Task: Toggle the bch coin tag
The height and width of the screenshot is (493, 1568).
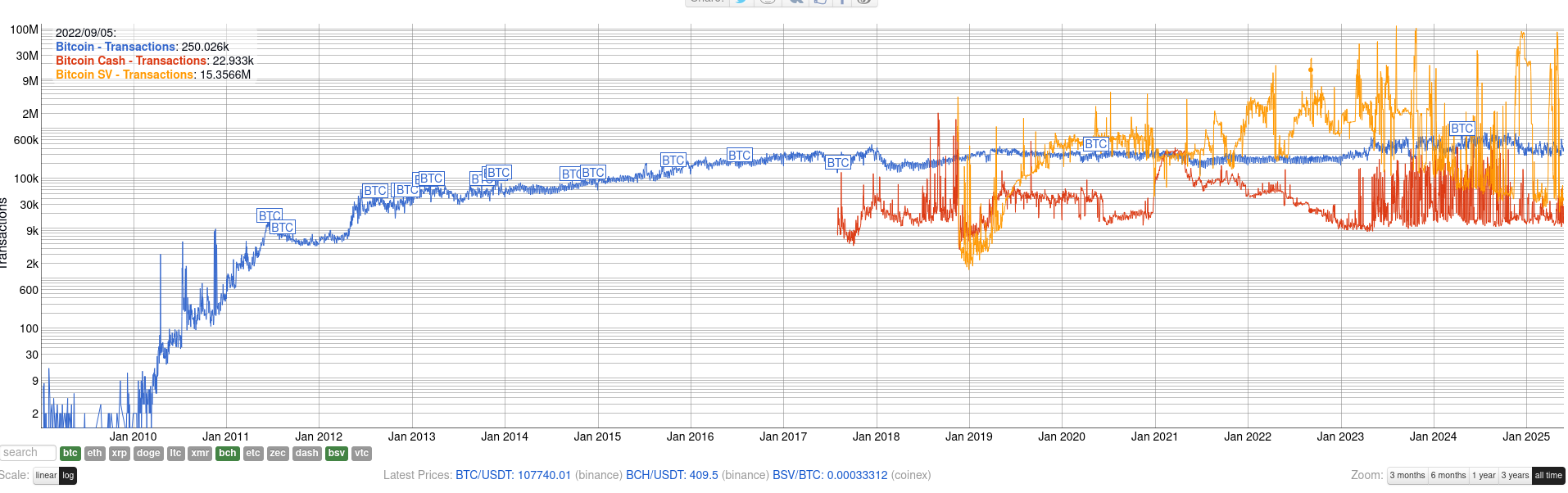Action: (x=228, y=454)
